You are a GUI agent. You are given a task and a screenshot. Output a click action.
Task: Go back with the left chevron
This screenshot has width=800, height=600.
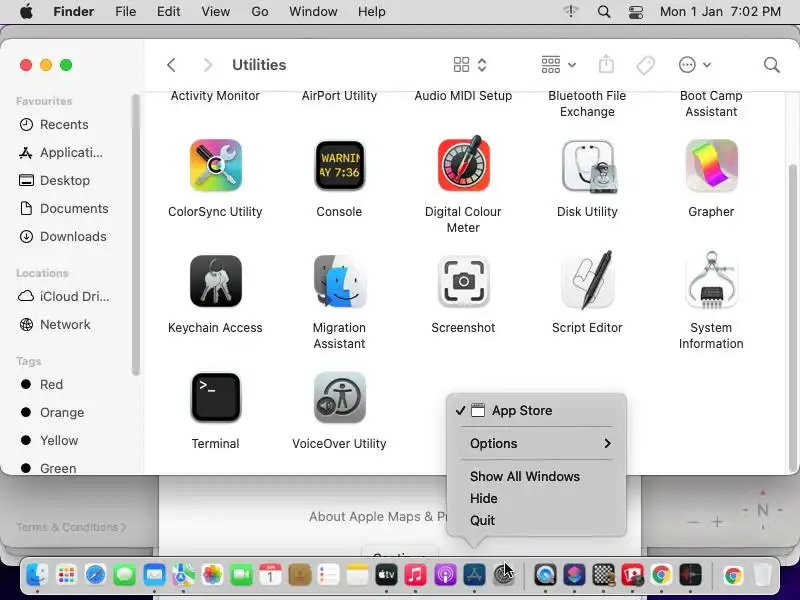(171, 65)
